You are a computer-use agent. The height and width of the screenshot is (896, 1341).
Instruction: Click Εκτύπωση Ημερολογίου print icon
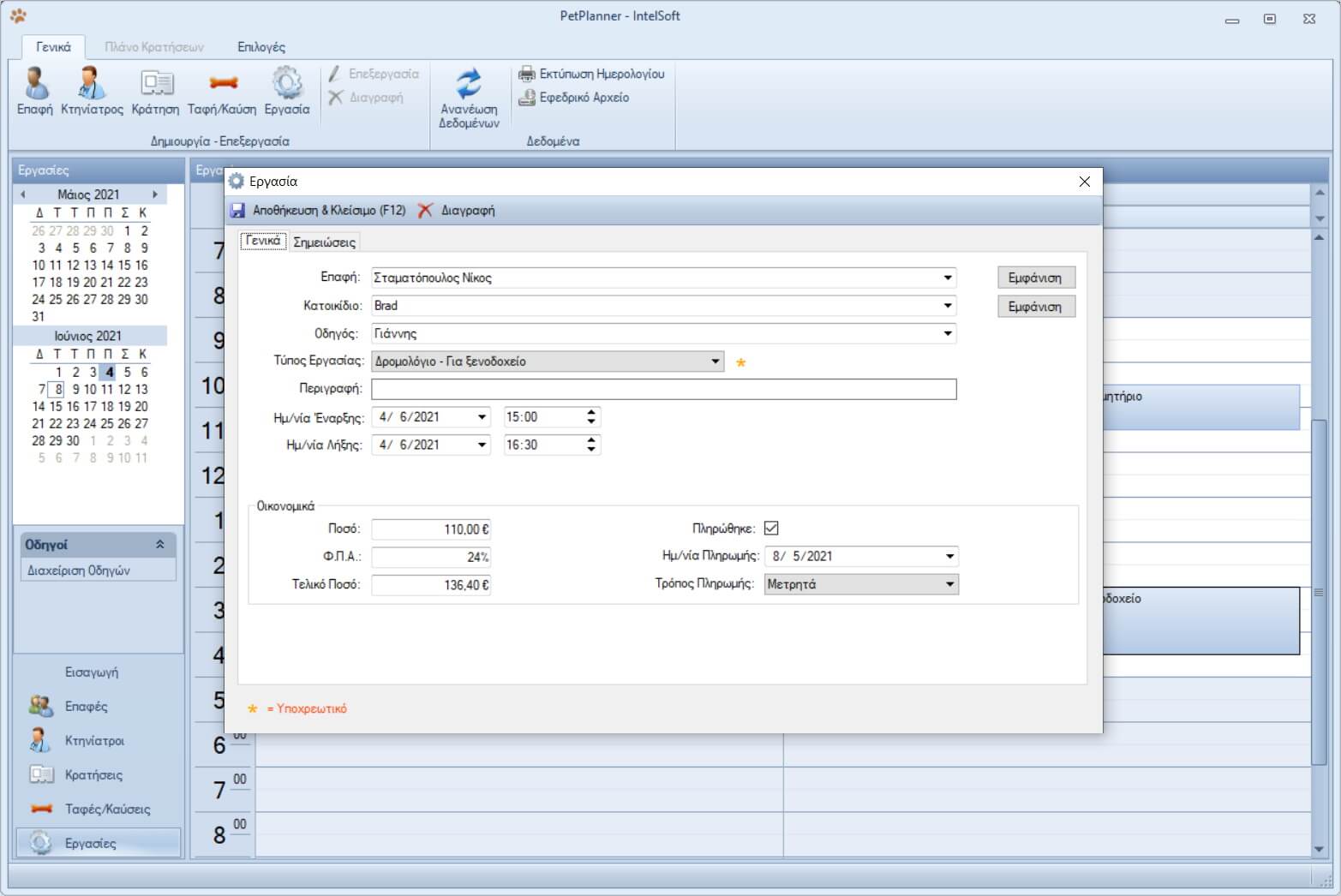tap(527, 75)
